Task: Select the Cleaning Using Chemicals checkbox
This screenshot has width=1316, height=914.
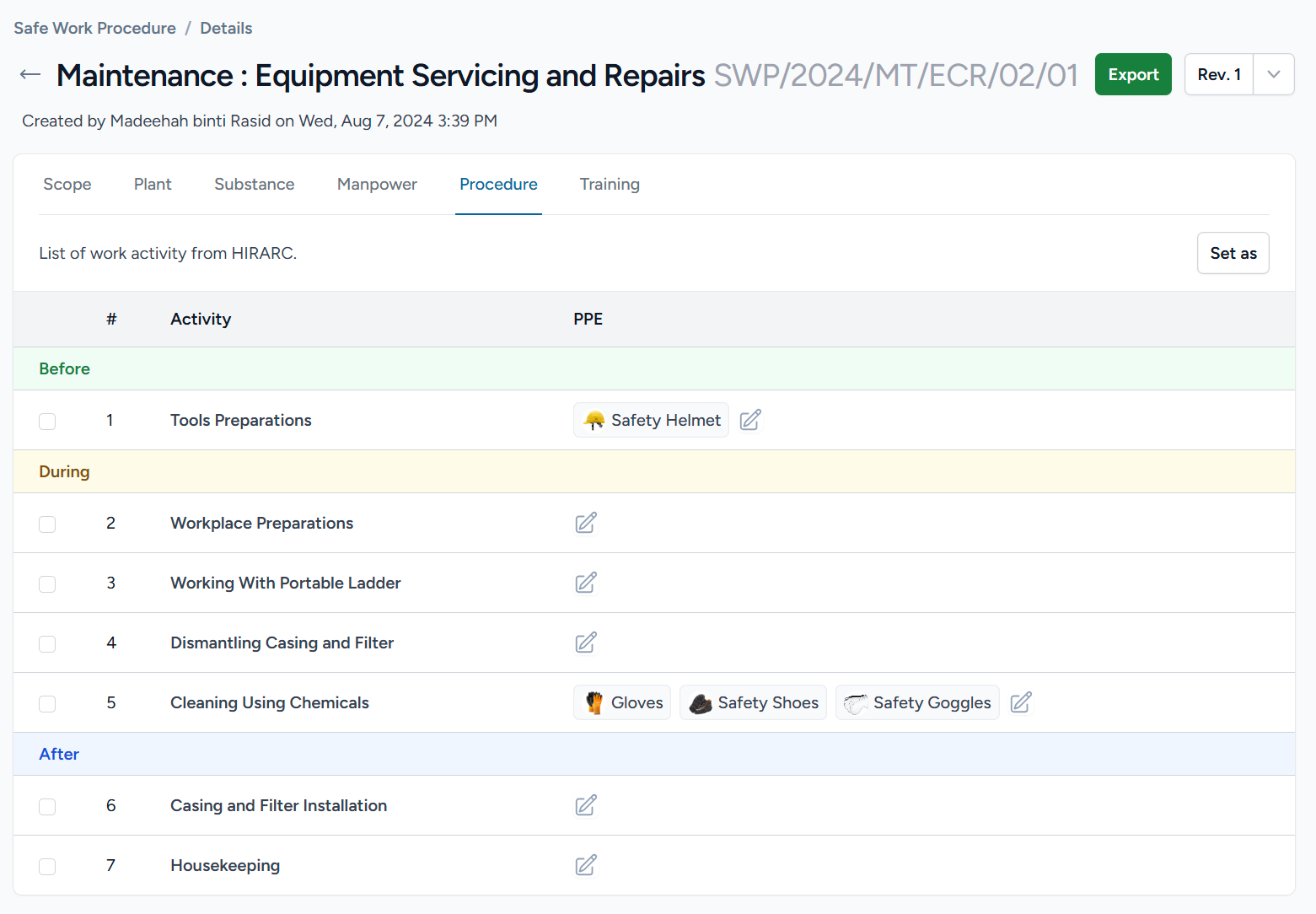Action: point(47,703)
